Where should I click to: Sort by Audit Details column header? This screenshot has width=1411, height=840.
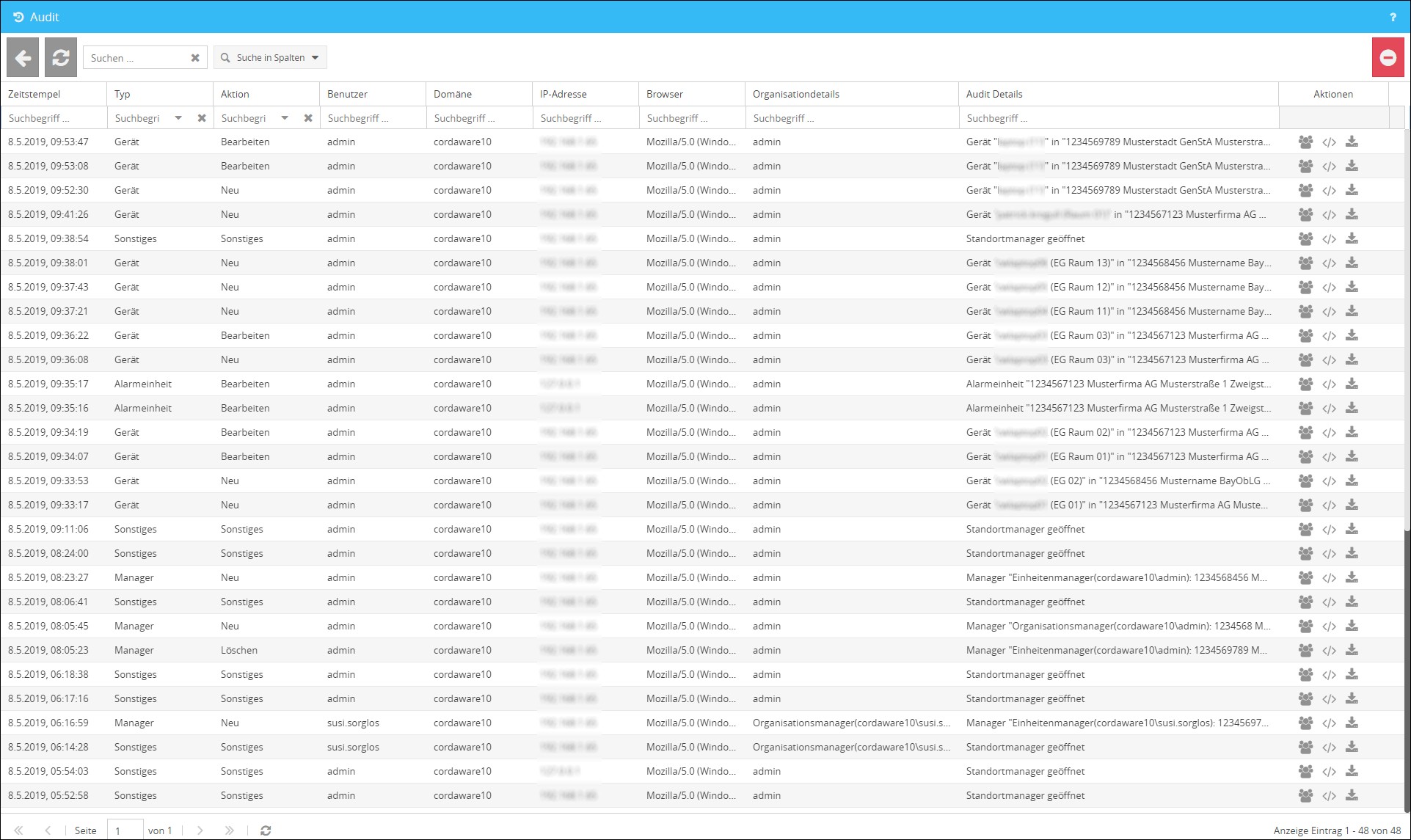[x=1118, y=94]
